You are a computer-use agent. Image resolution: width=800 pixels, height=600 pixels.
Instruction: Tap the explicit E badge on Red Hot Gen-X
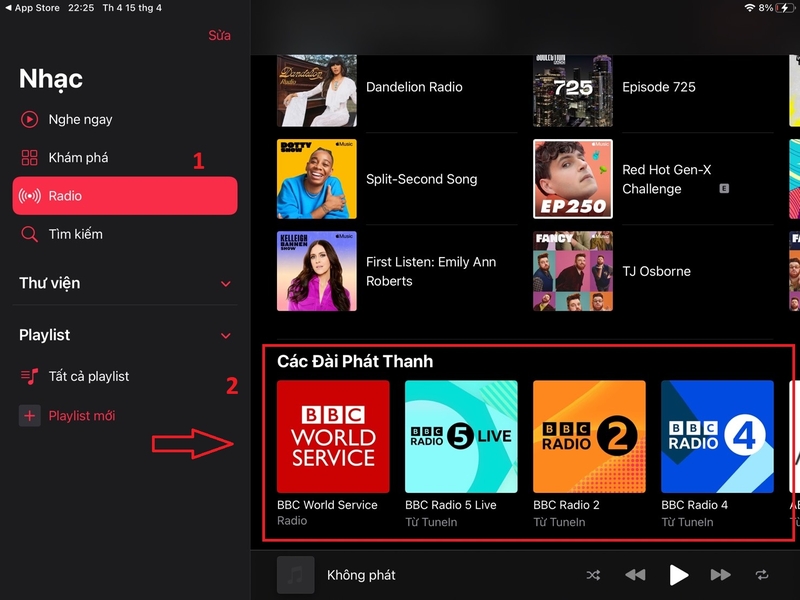point(724,189)
